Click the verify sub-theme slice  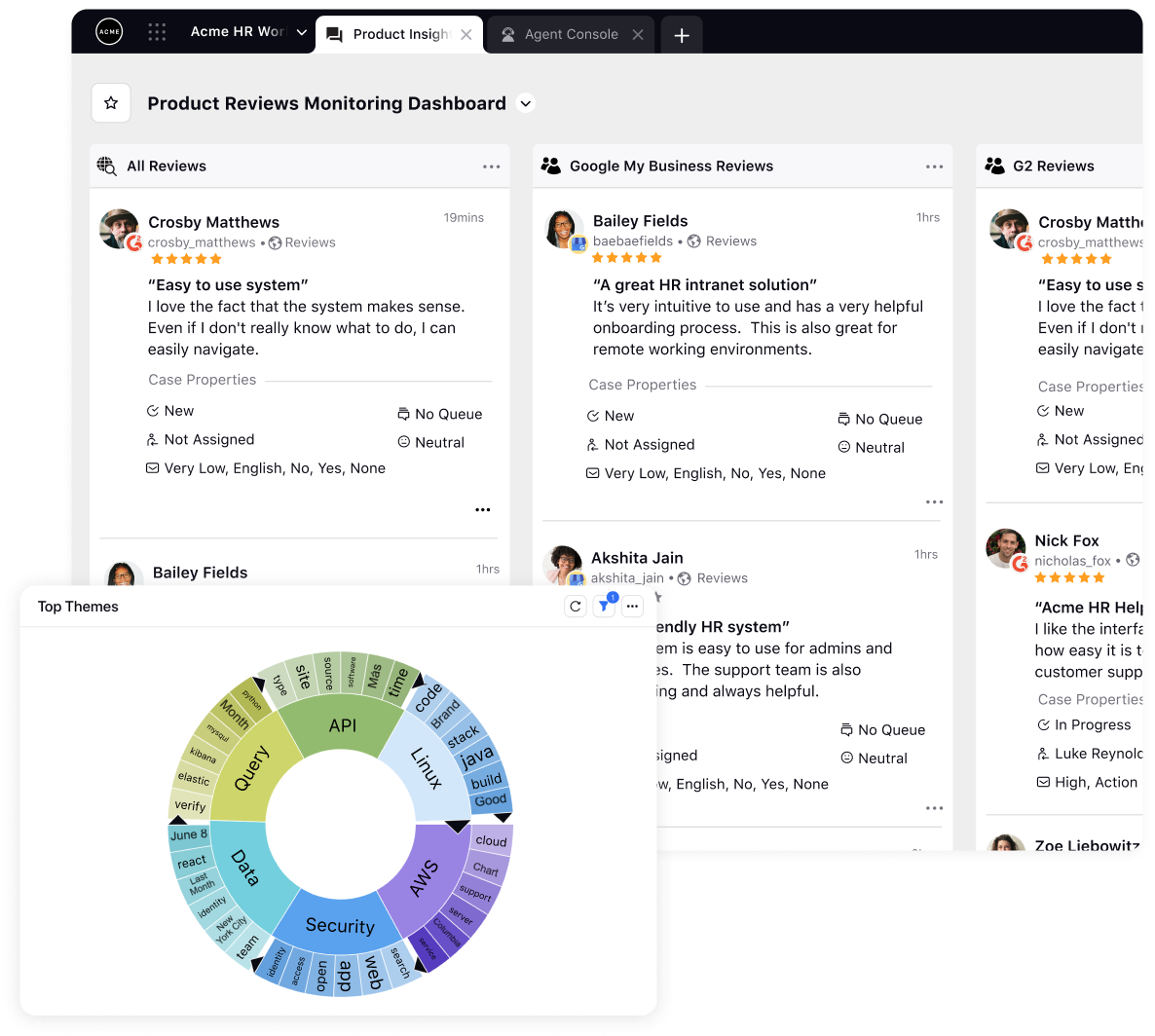[x=190, y=805]
